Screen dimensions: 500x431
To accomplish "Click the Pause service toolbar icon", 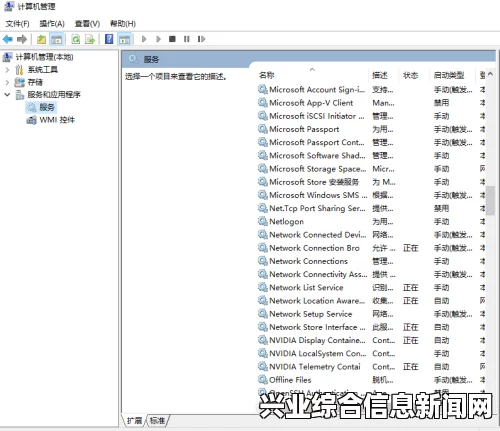I will point(187,39).
